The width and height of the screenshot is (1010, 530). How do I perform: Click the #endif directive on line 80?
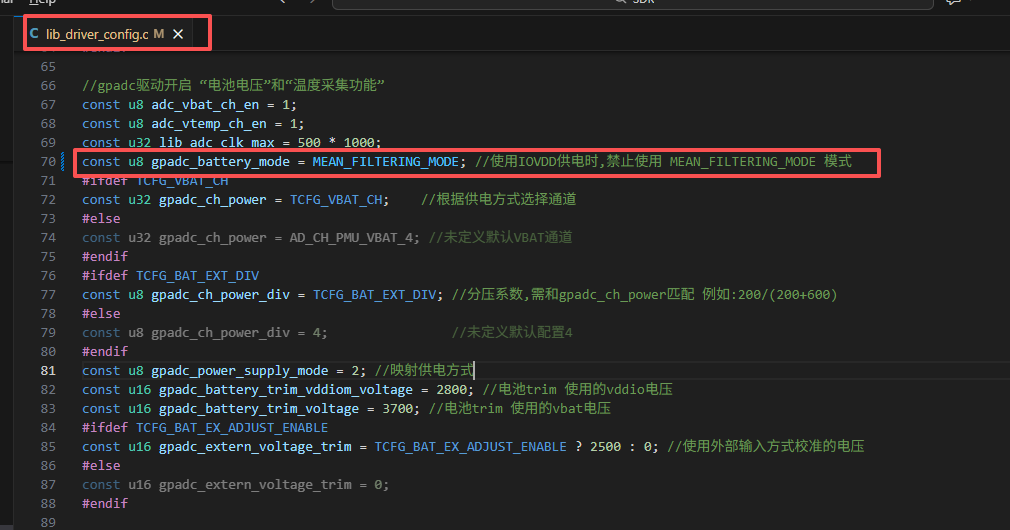click(105, 352)
